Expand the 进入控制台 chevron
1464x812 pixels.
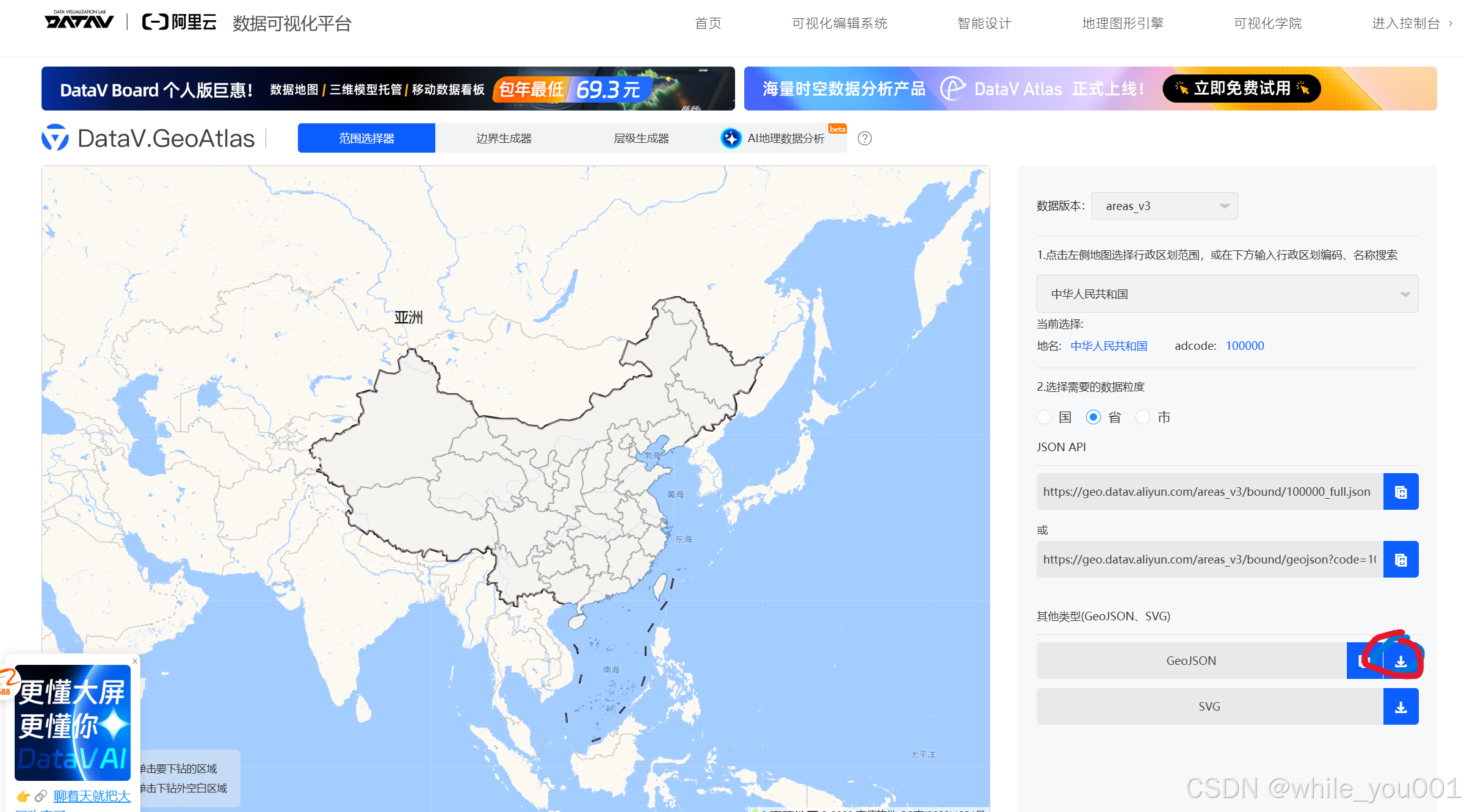point(1451,23)
